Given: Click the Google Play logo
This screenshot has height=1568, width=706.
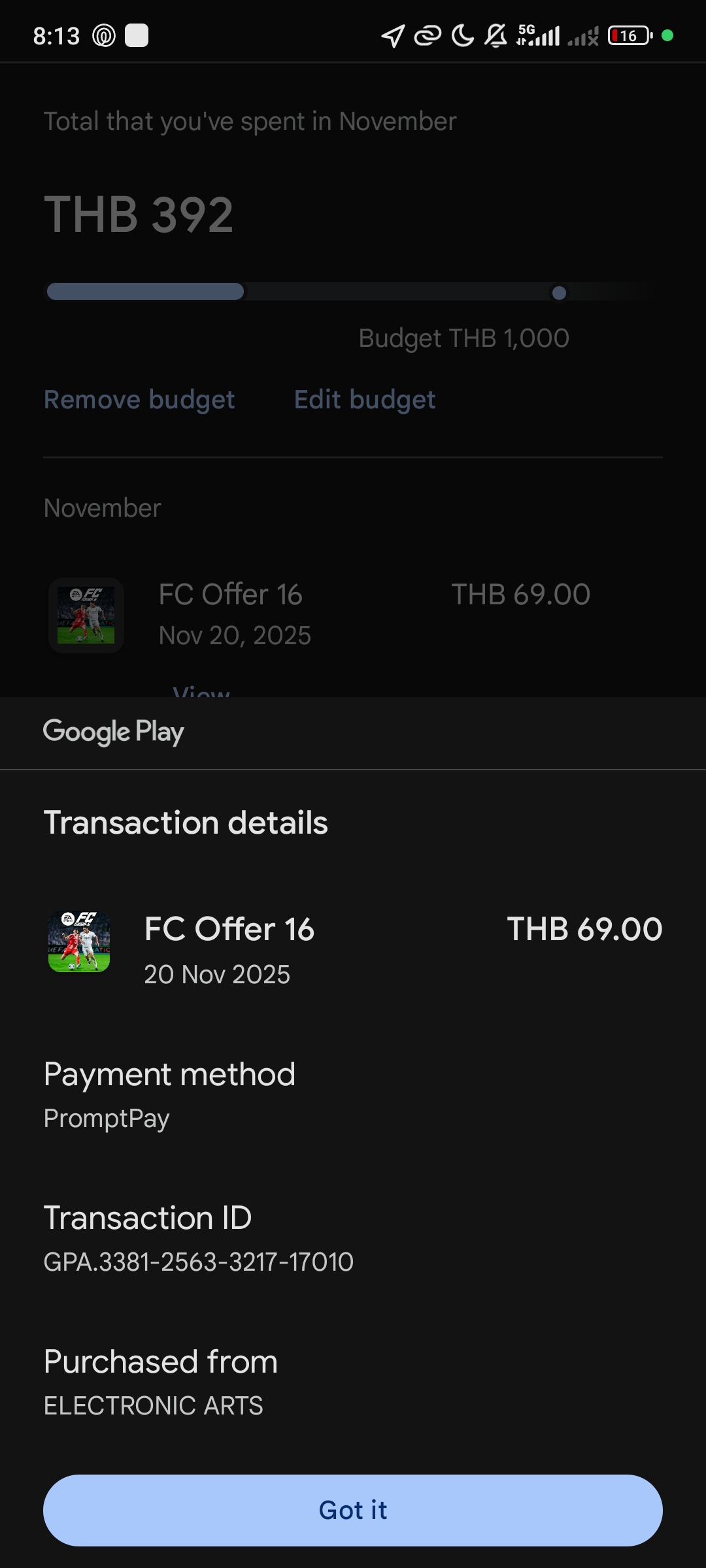Looking at the screenshot, I should pos(114,732).
